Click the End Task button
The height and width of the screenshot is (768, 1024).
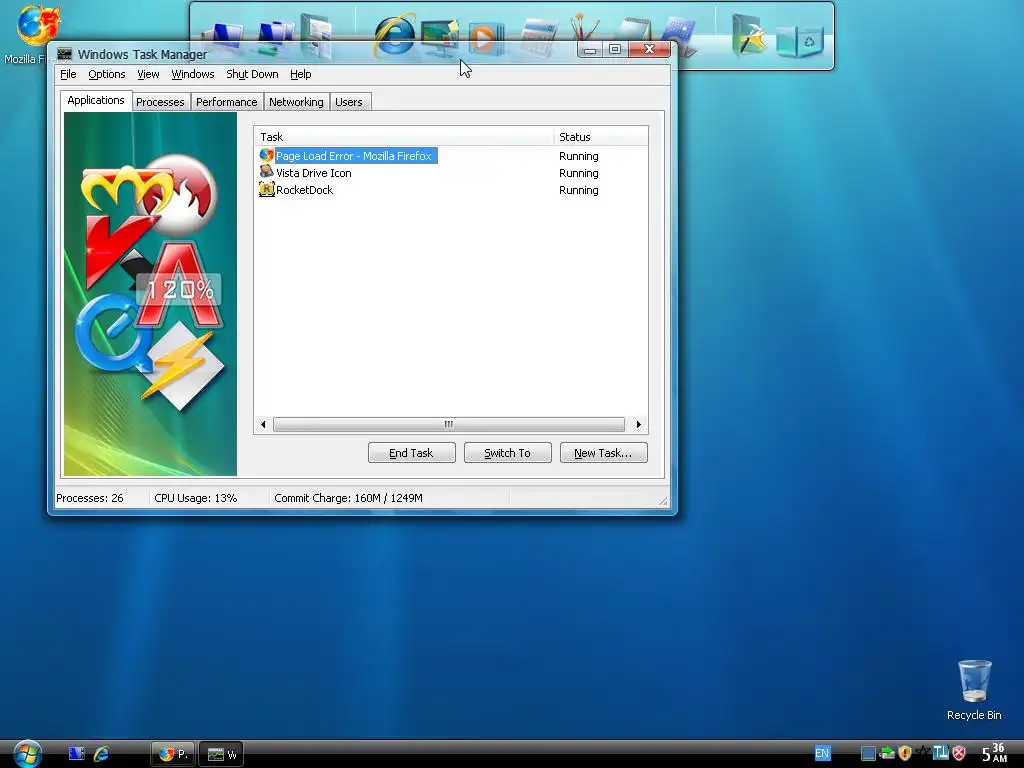click(411, 453)
